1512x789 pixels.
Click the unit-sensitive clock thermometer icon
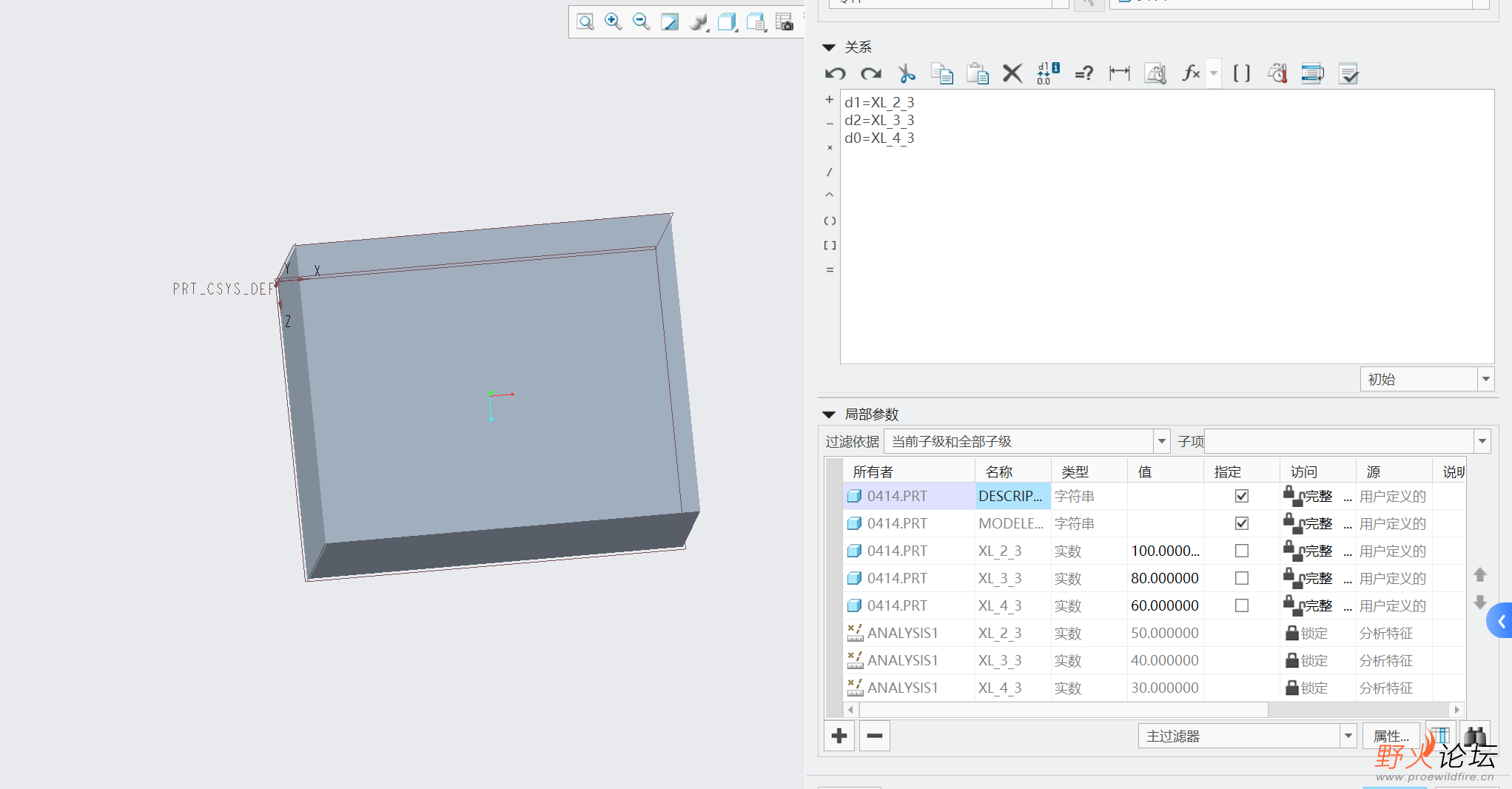click(1277, 73)
